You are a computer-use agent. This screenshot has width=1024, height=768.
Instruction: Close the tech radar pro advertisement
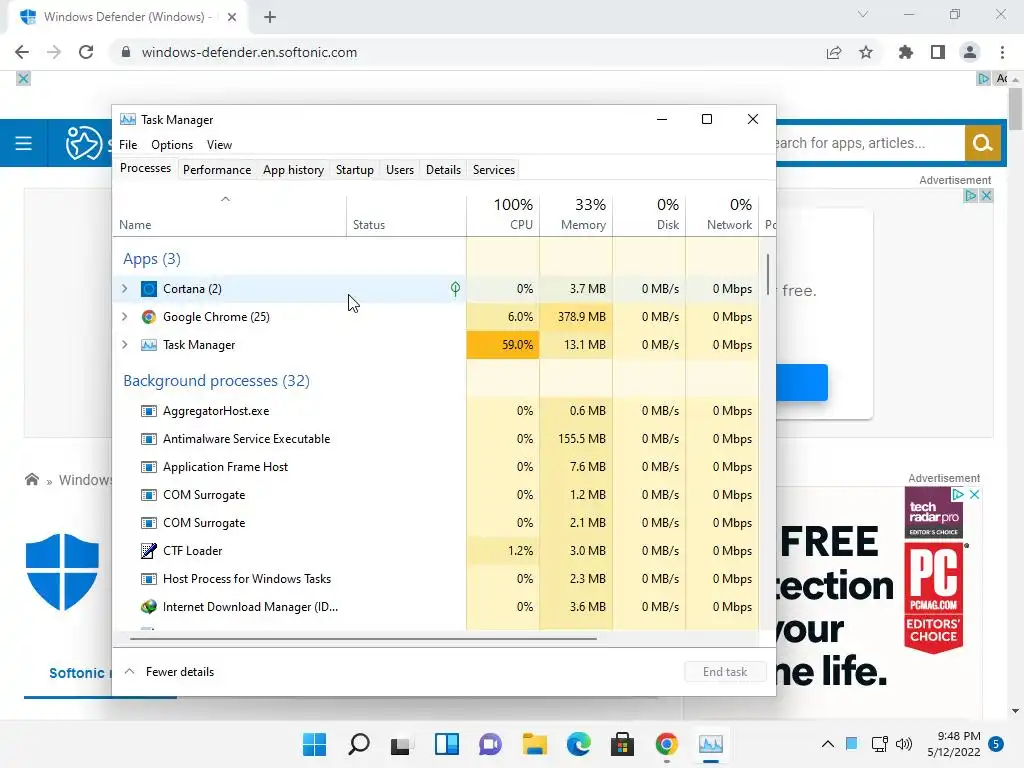pos(974,494)
